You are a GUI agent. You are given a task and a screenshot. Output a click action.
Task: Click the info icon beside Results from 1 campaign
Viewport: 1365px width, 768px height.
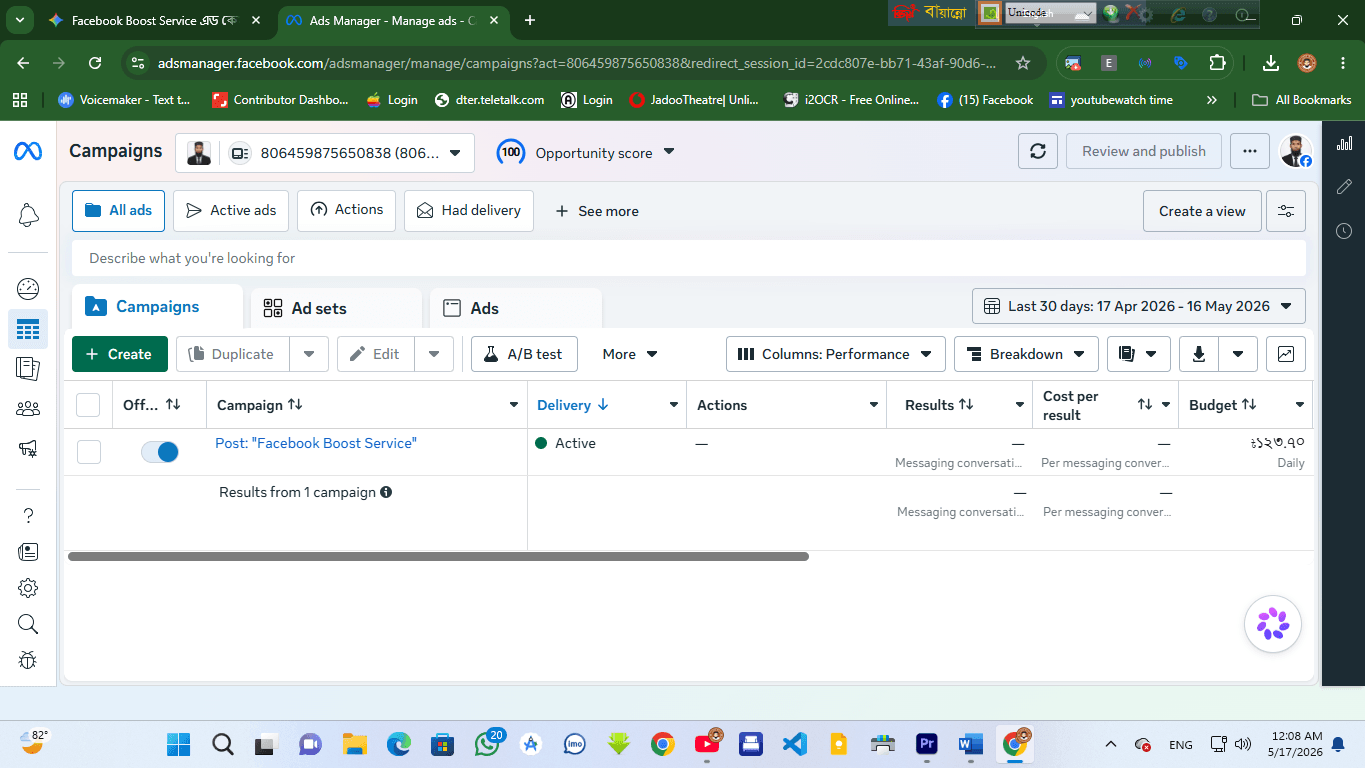386,492
